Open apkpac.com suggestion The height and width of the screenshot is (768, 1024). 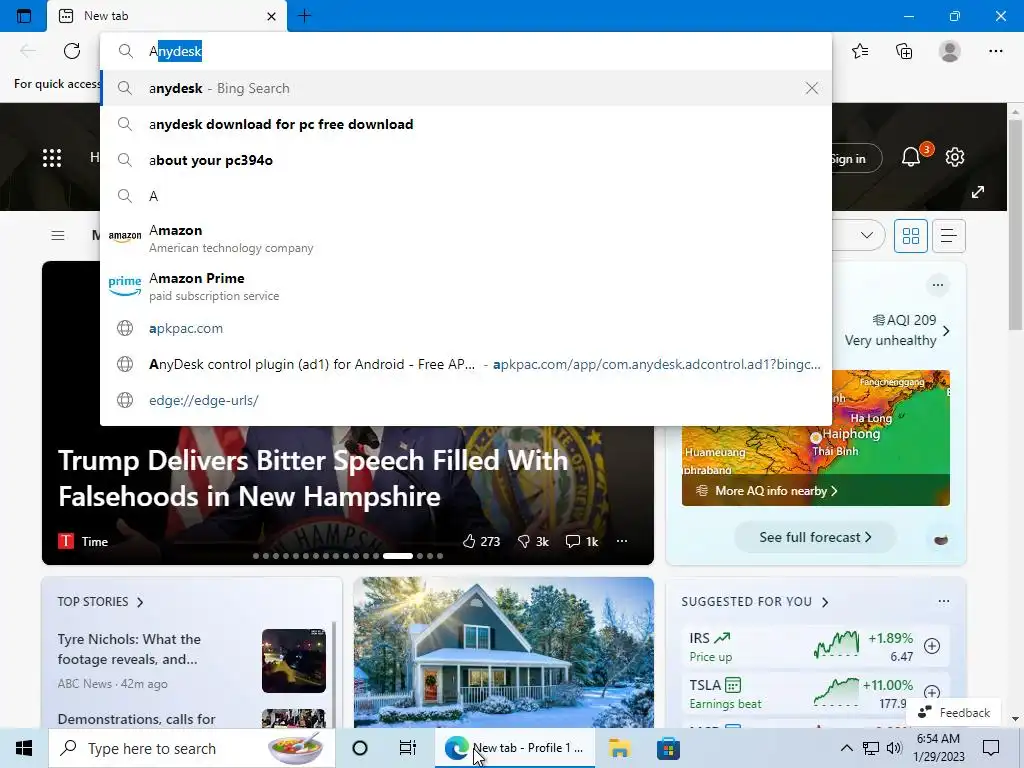point(466,328)
